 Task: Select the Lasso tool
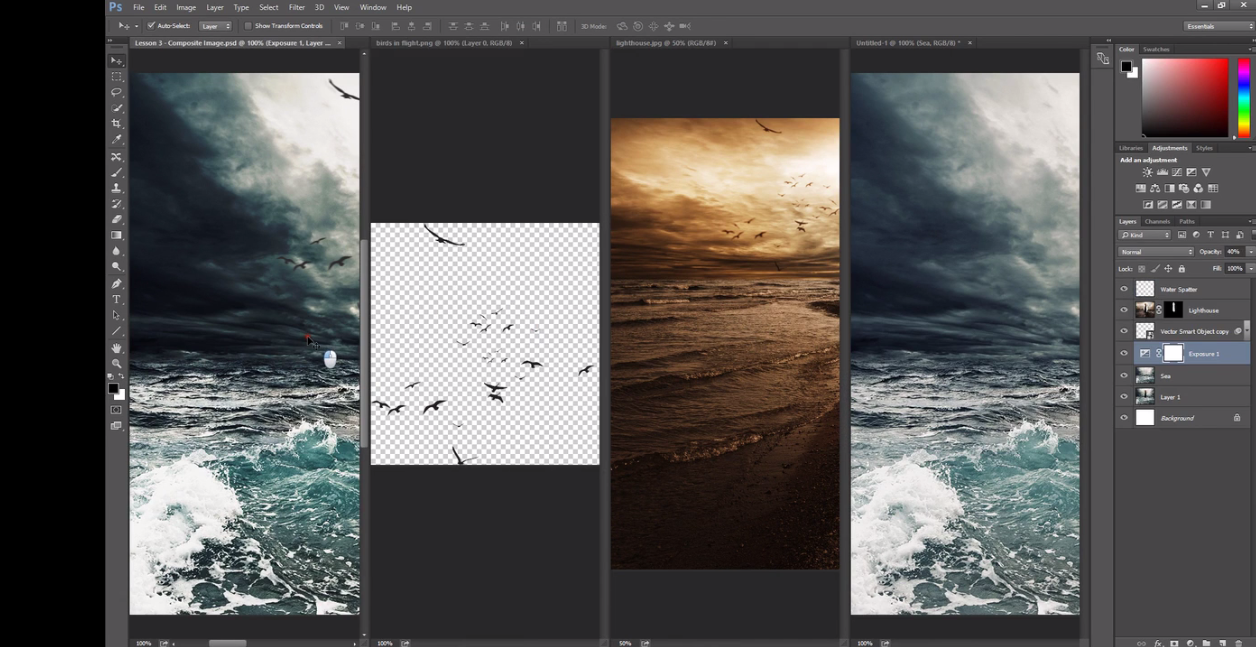(117, 92)
